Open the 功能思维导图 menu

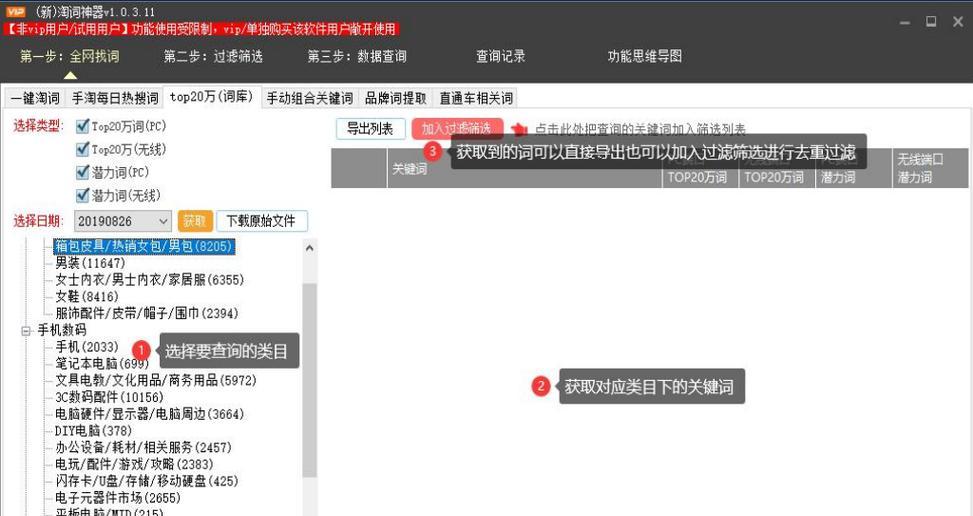click(x=645, y=56)
